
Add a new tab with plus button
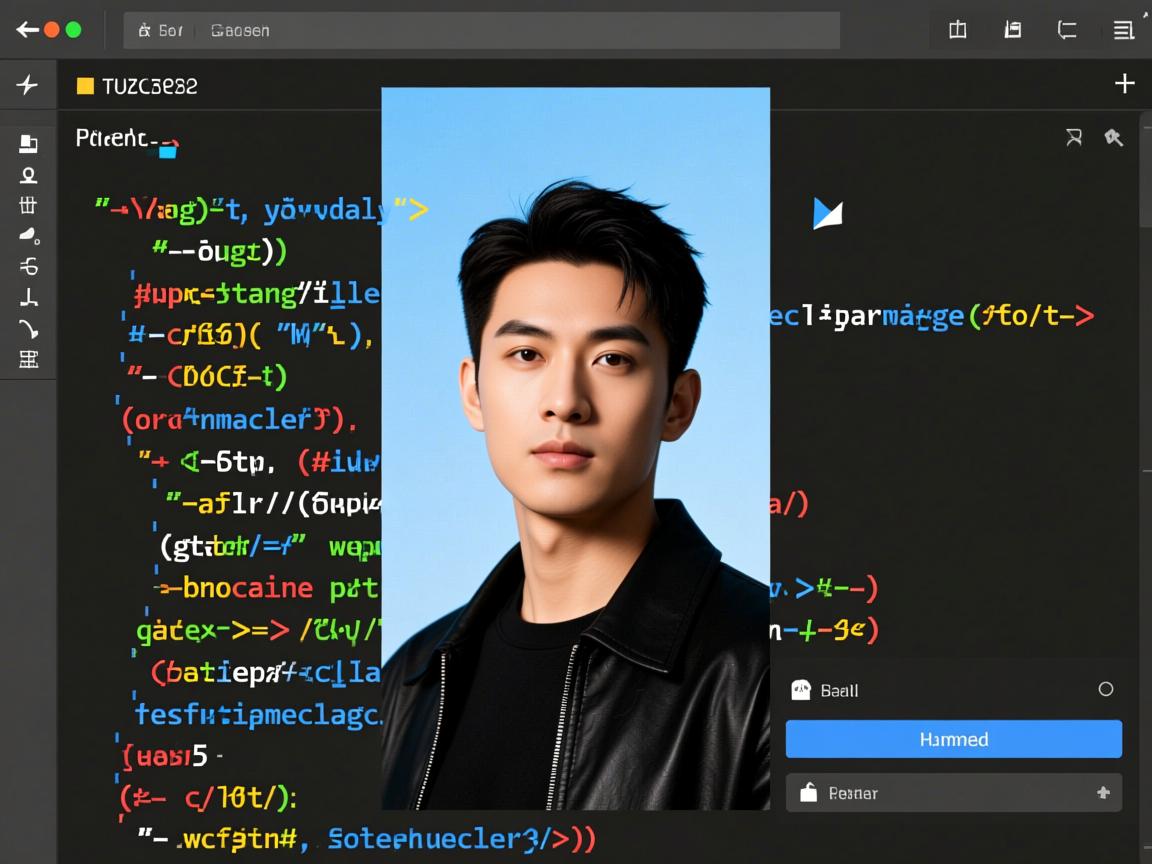coord(1124,84)
